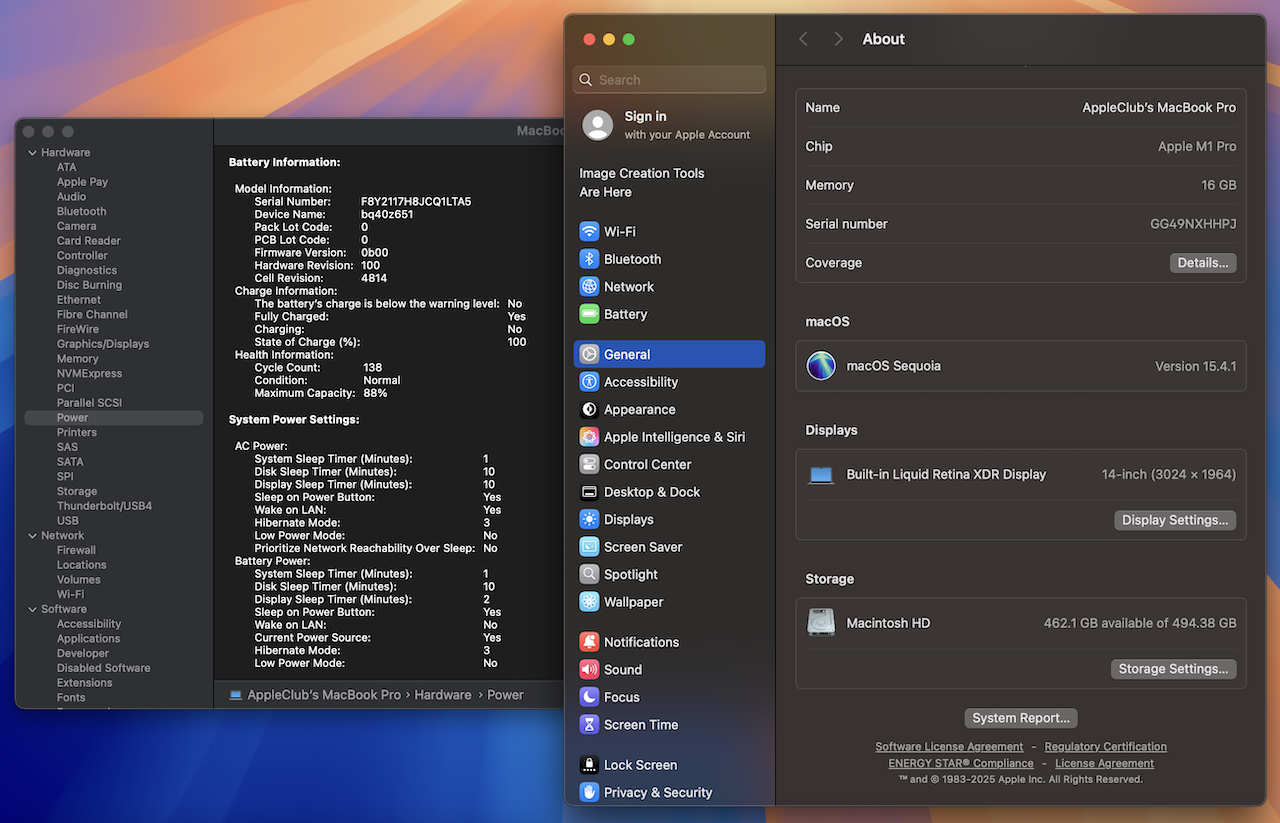Click AppleClub's MacBook Pro in path bar
1280x823 pixels.
coord(324,695)
